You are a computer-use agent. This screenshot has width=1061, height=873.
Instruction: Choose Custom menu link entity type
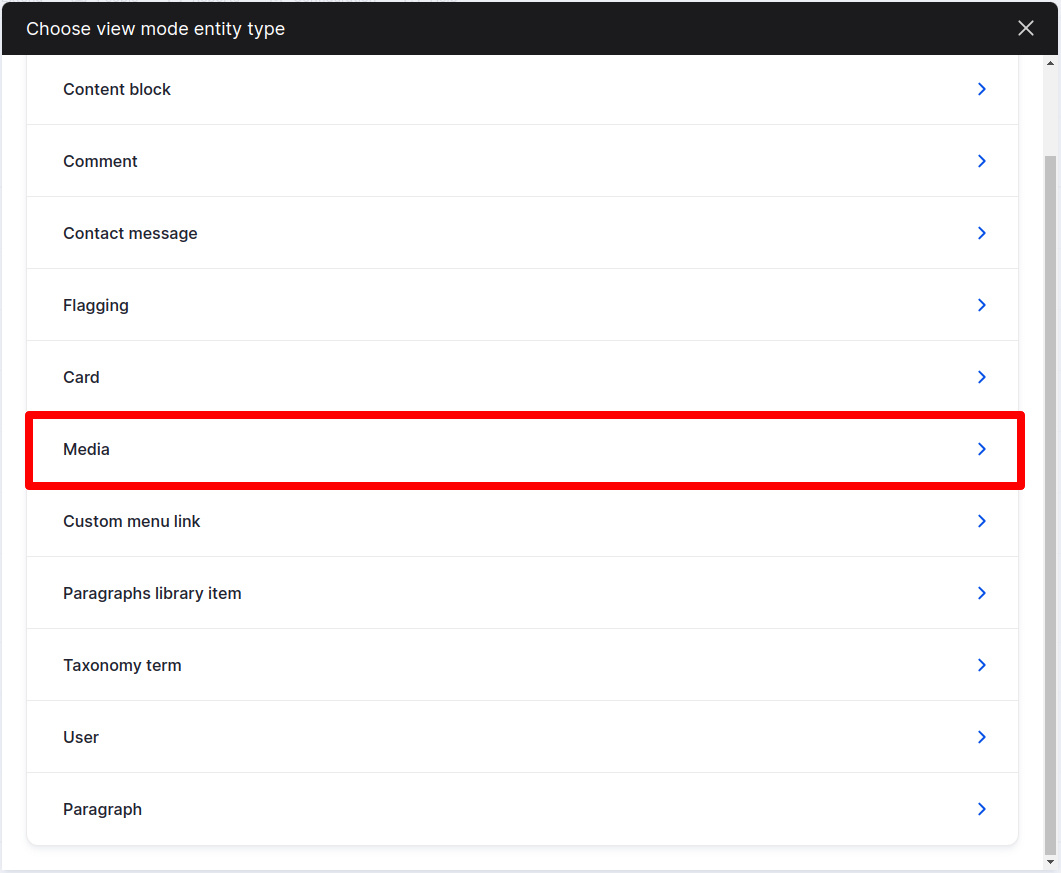[x=522, y=521]
